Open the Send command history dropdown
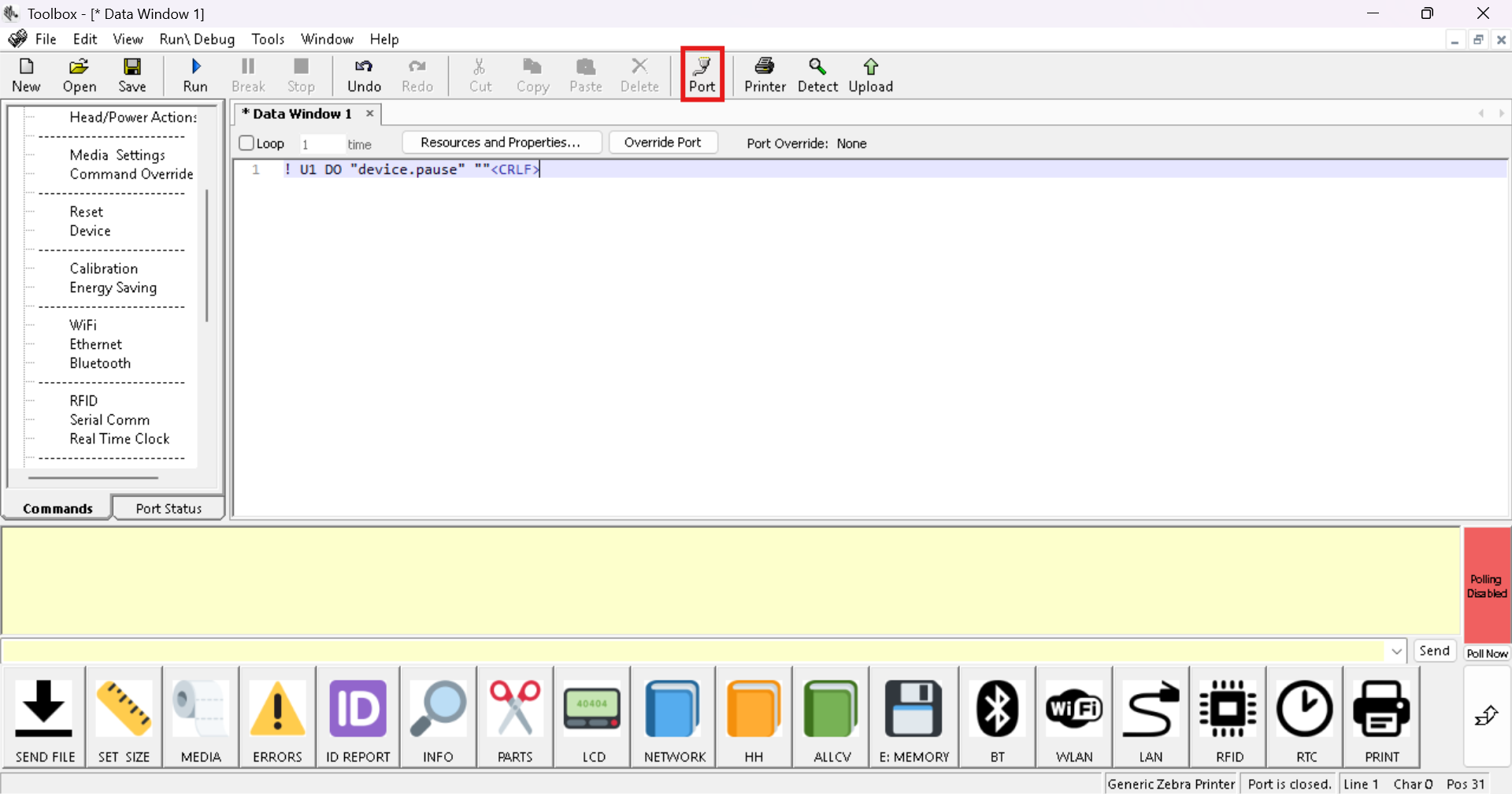 pos(1396,651)
